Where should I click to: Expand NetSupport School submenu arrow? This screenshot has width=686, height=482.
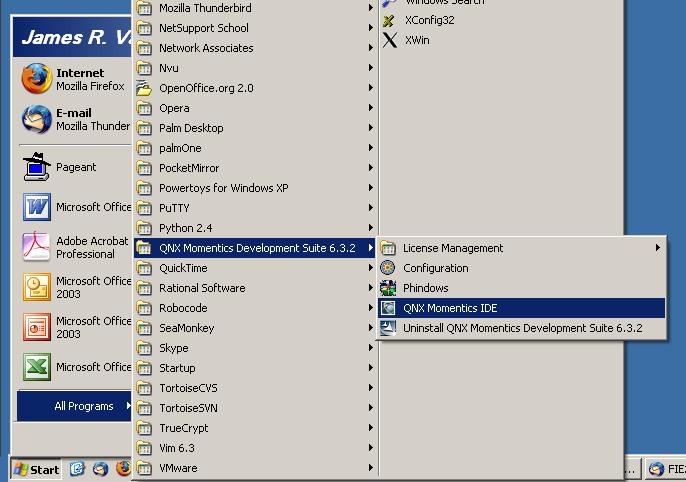371,28
